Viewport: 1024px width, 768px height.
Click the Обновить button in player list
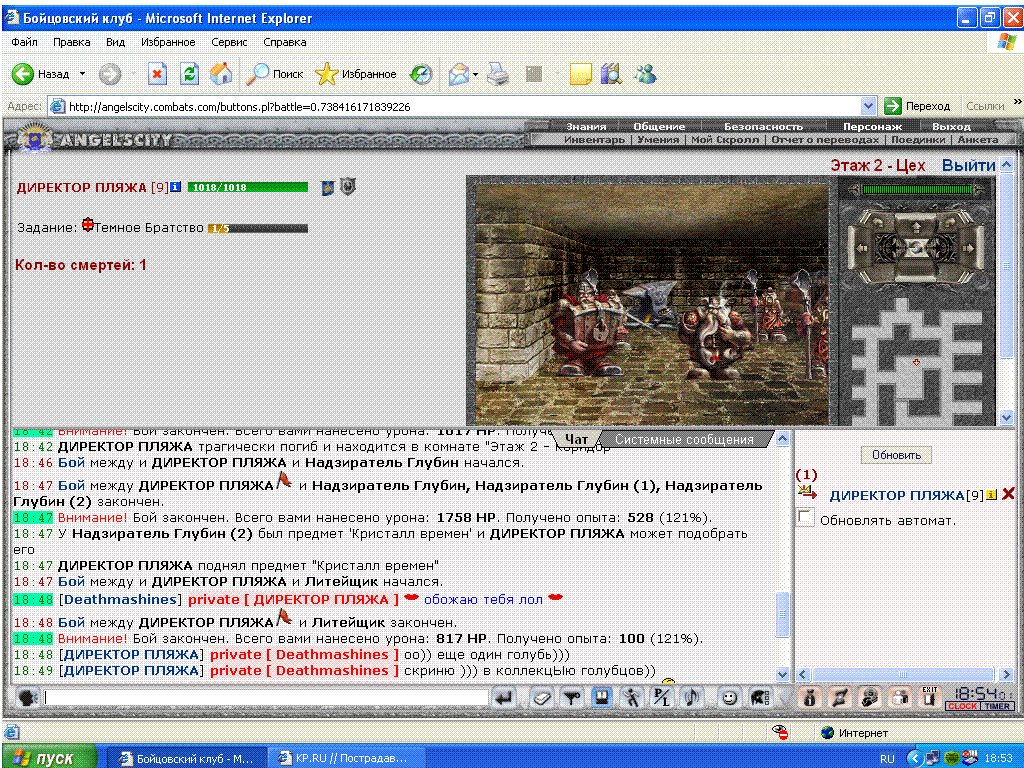tap(896, 455)
